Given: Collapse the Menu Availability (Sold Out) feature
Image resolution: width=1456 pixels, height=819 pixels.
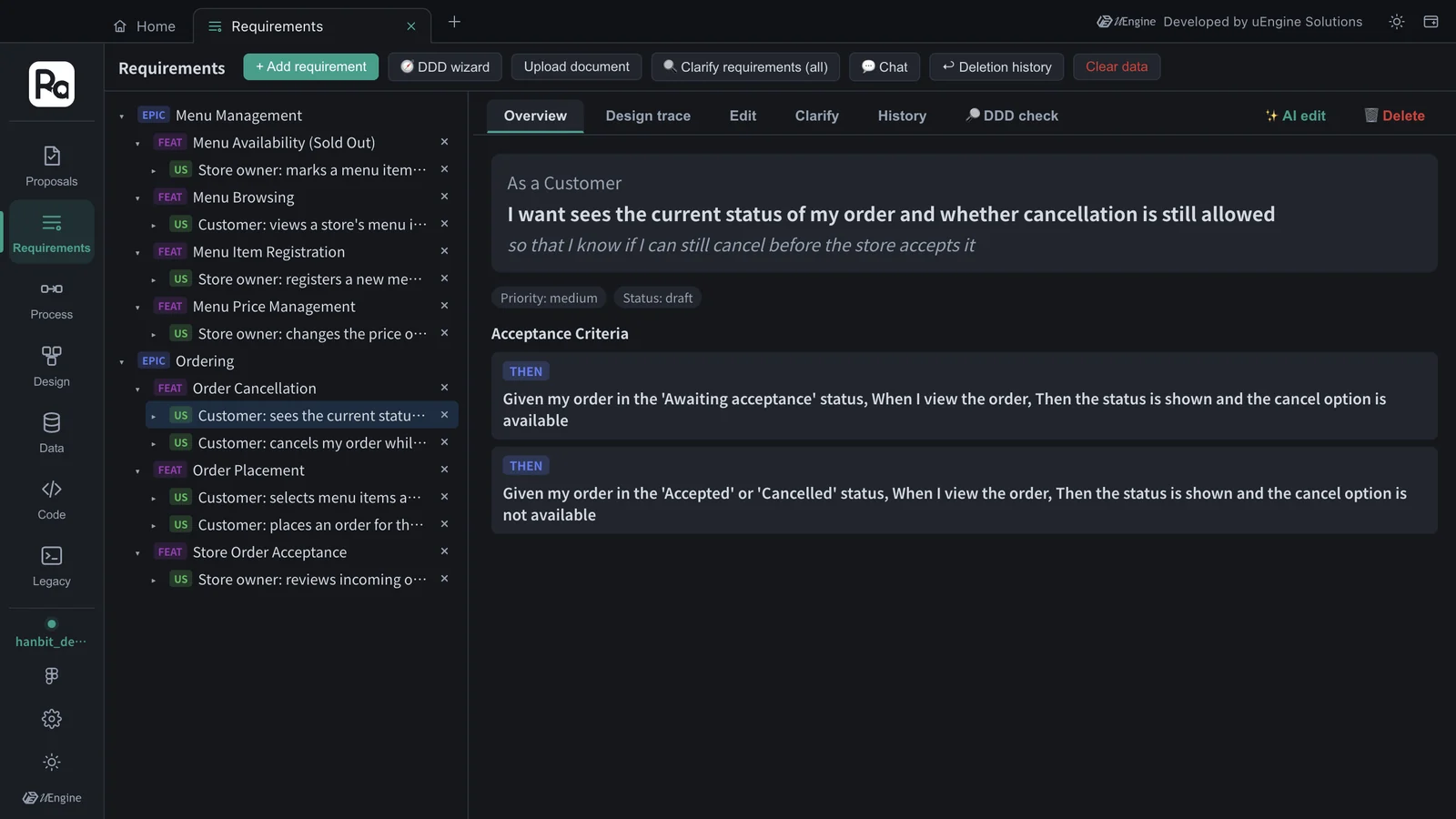Looking at the screenshot, I should coord(138,144).
